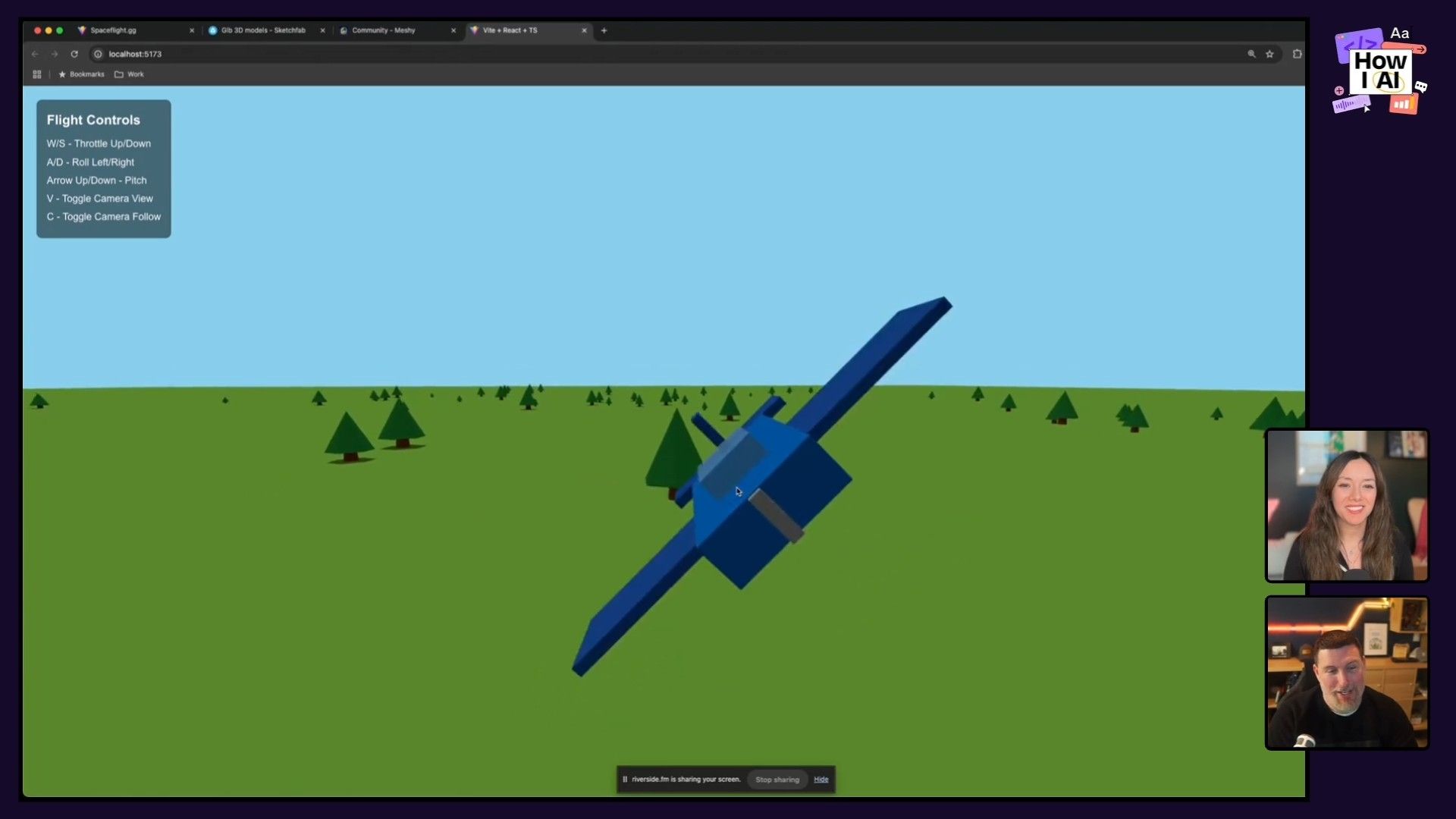Image resolution: width=1456 pixels, height=819 pixels.
Task: Bookmark this page with star icon
Action: [1269, 54]
